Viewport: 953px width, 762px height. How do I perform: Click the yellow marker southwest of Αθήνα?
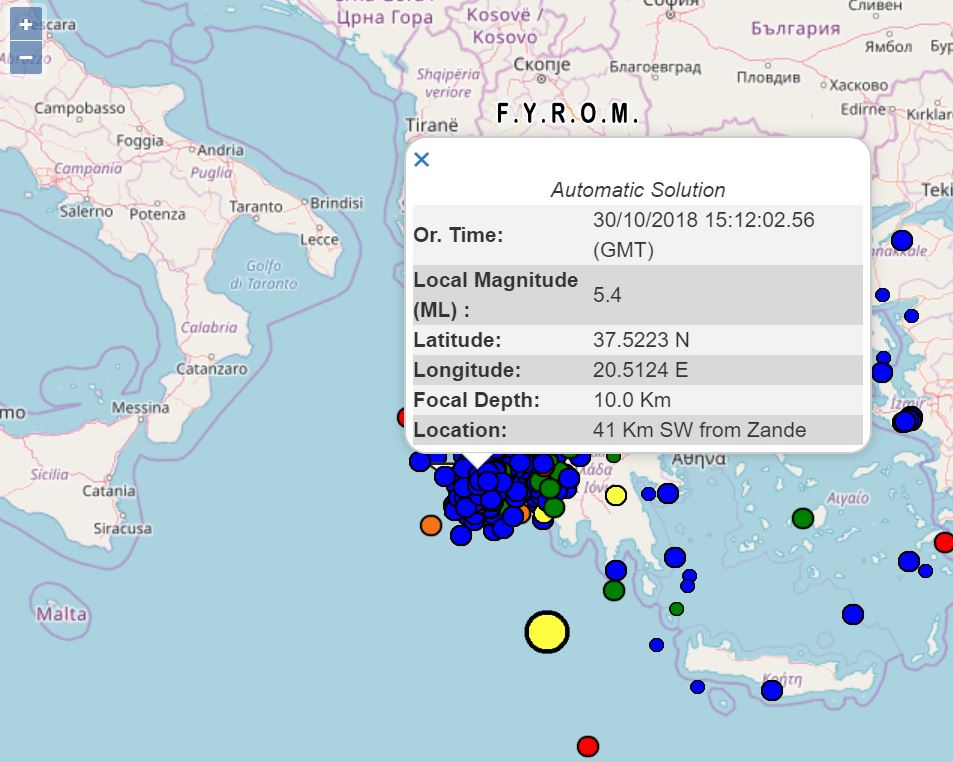[616, 495]
